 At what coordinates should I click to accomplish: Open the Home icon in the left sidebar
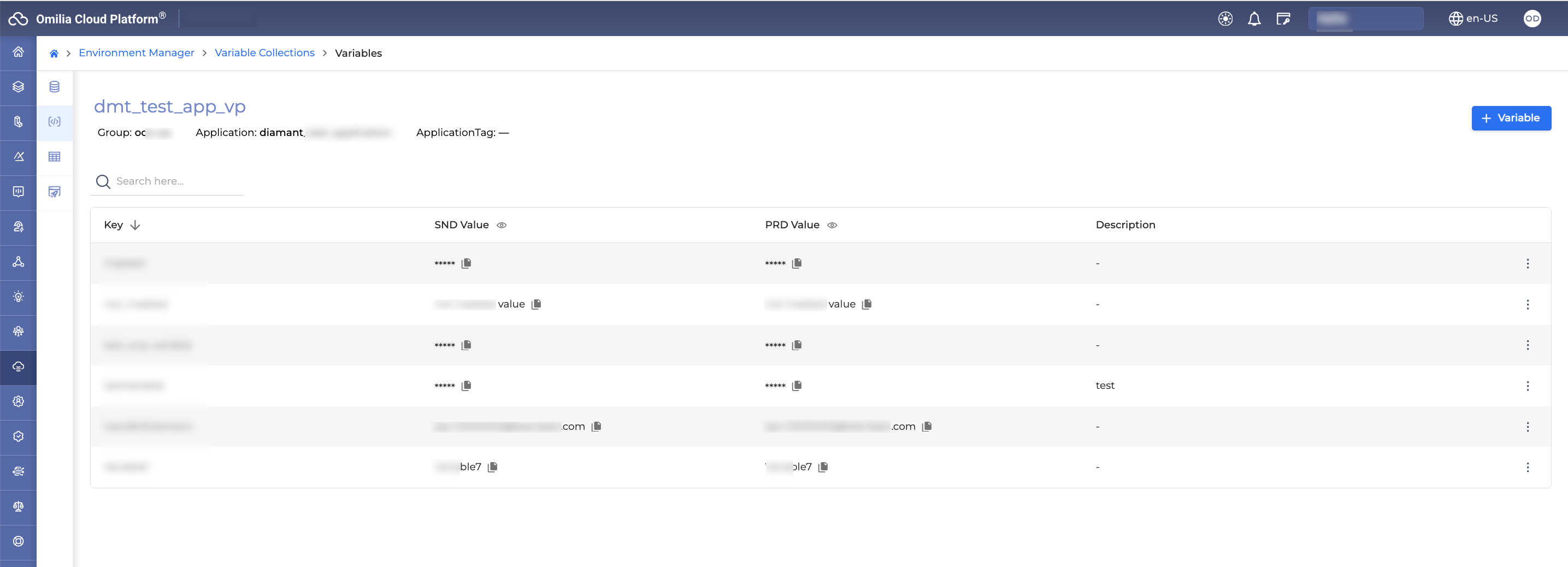tap(18, 52)
